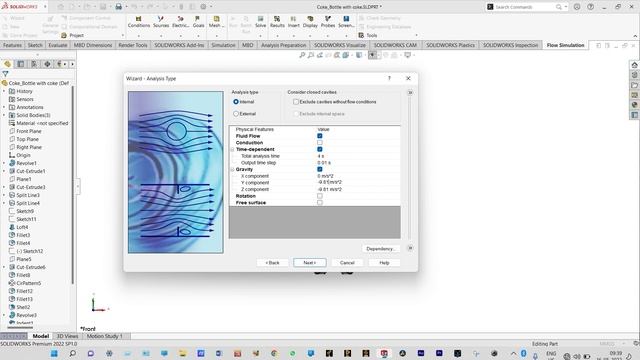Collapse the Time-dependent row
Screen dimensions: 640x360
pos(233,149)
